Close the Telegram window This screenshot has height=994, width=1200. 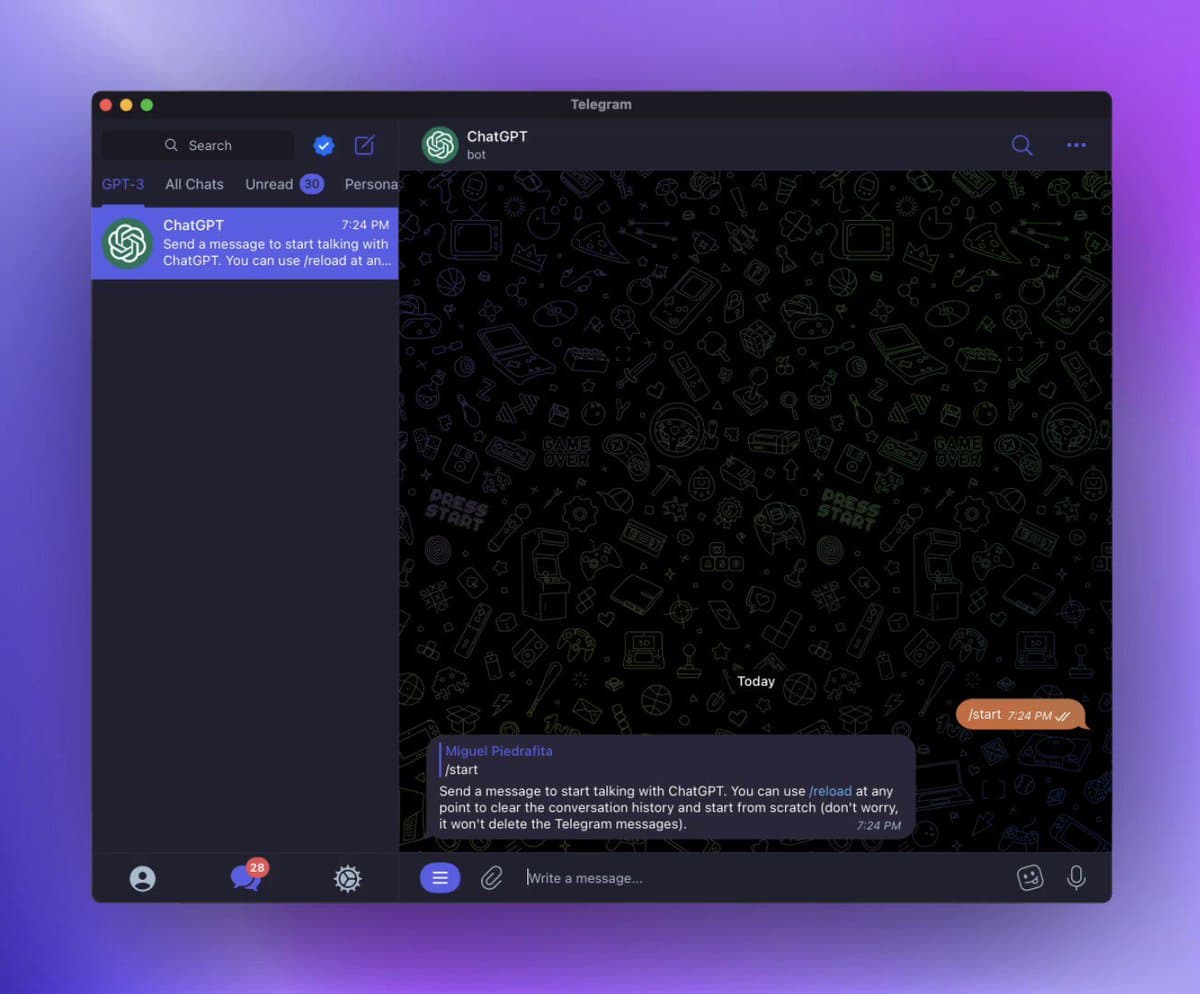tap(106, 104)
